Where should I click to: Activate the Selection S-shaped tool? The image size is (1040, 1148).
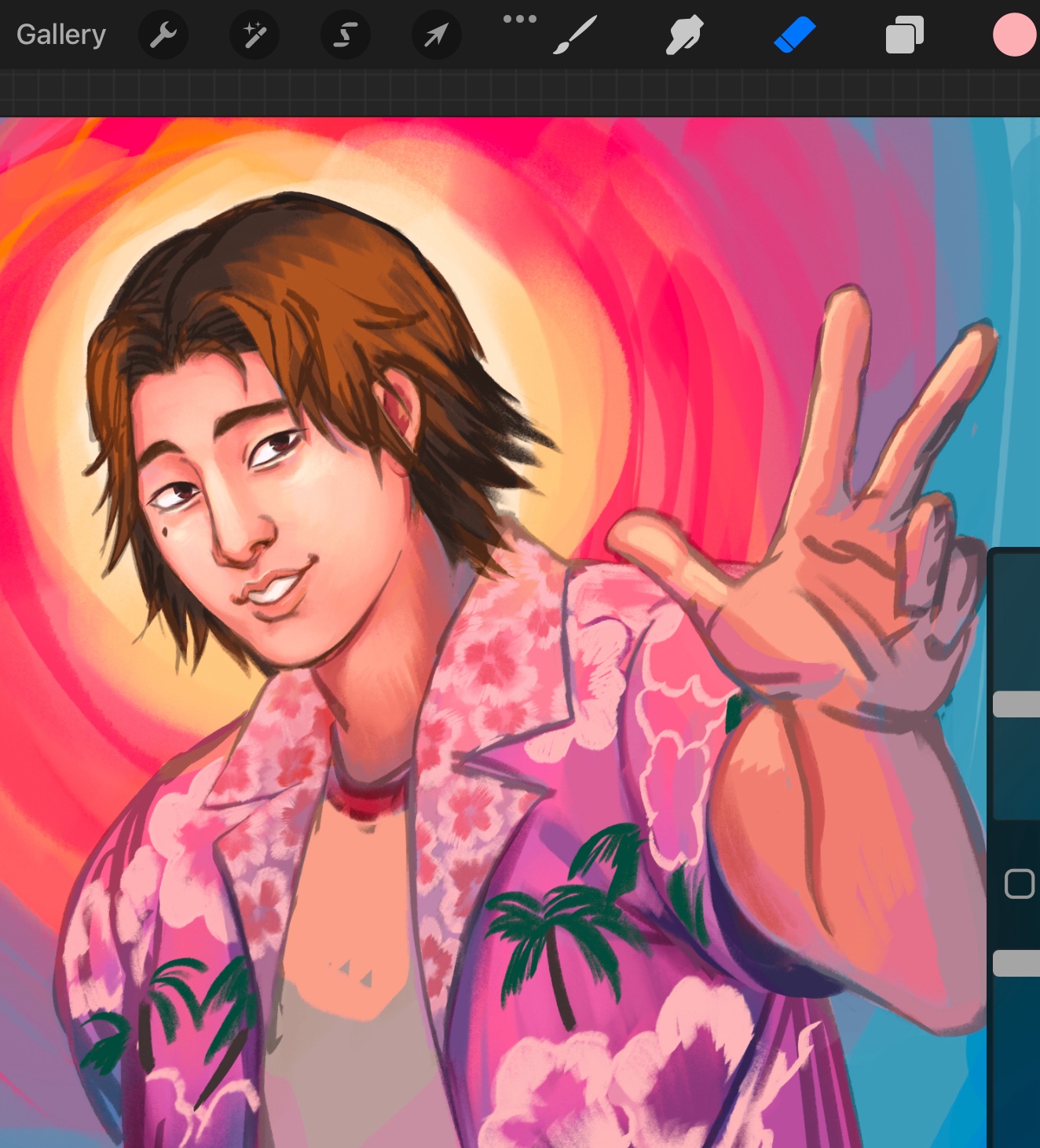(x=346, y=35)
